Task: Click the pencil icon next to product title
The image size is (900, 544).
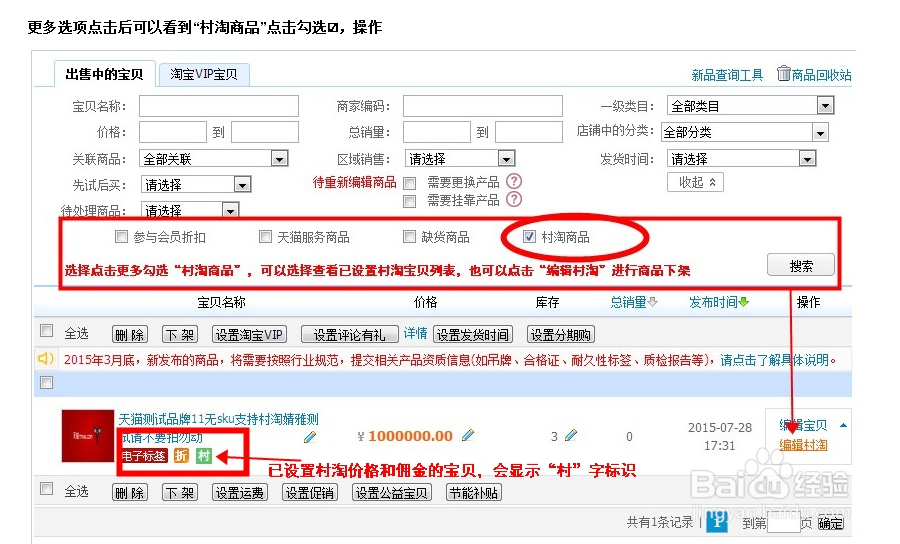Action: (310, 437)
